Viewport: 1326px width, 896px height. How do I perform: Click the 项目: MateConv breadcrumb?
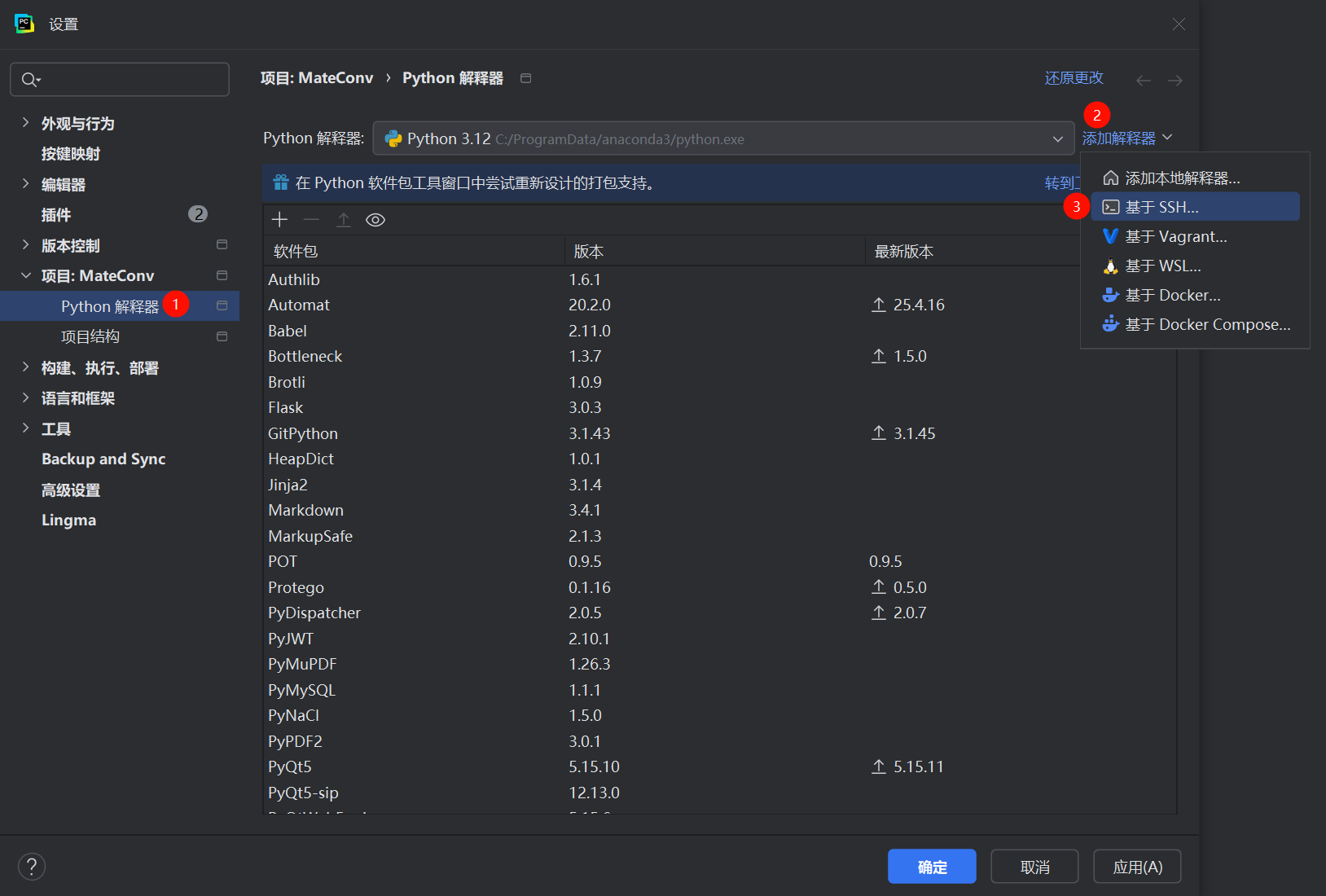coord(317,78)
